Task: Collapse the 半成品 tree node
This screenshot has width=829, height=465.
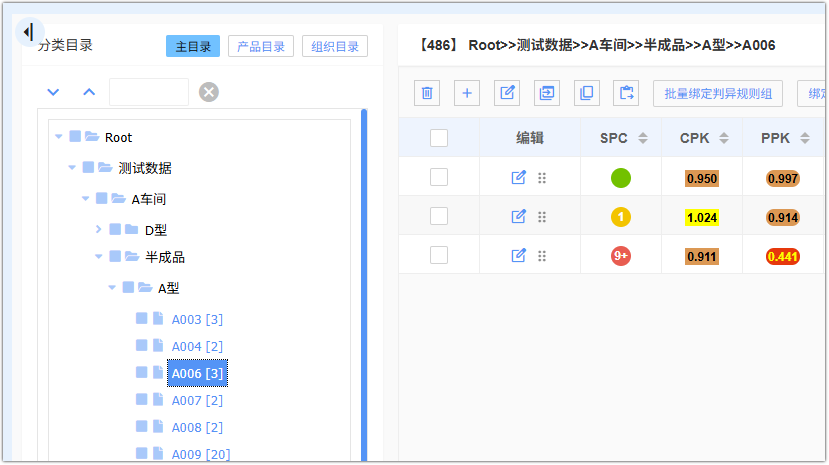Action: click(x=98, y=256)
